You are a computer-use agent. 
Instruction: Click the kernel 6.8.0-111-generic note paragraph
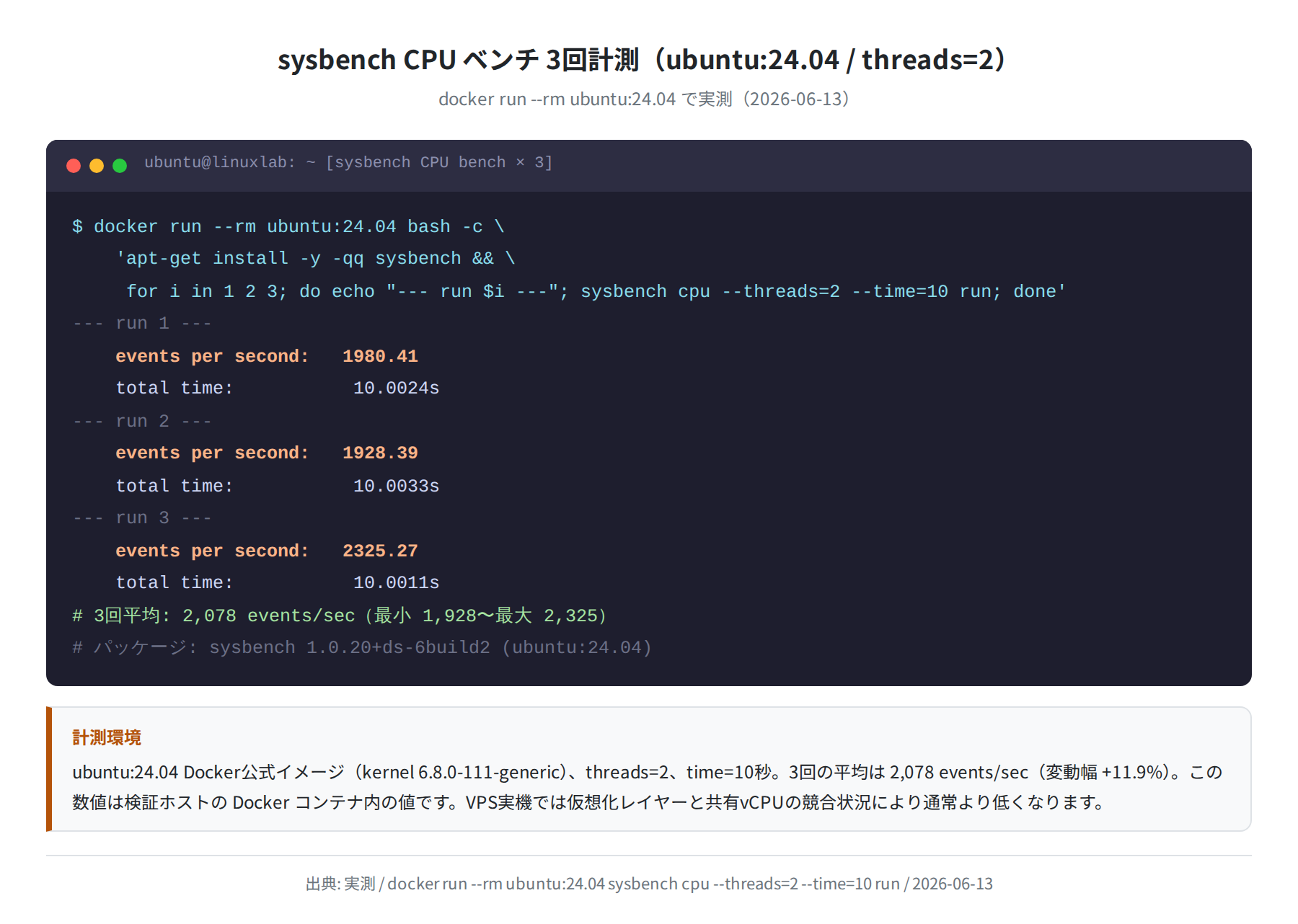(648, 787)
